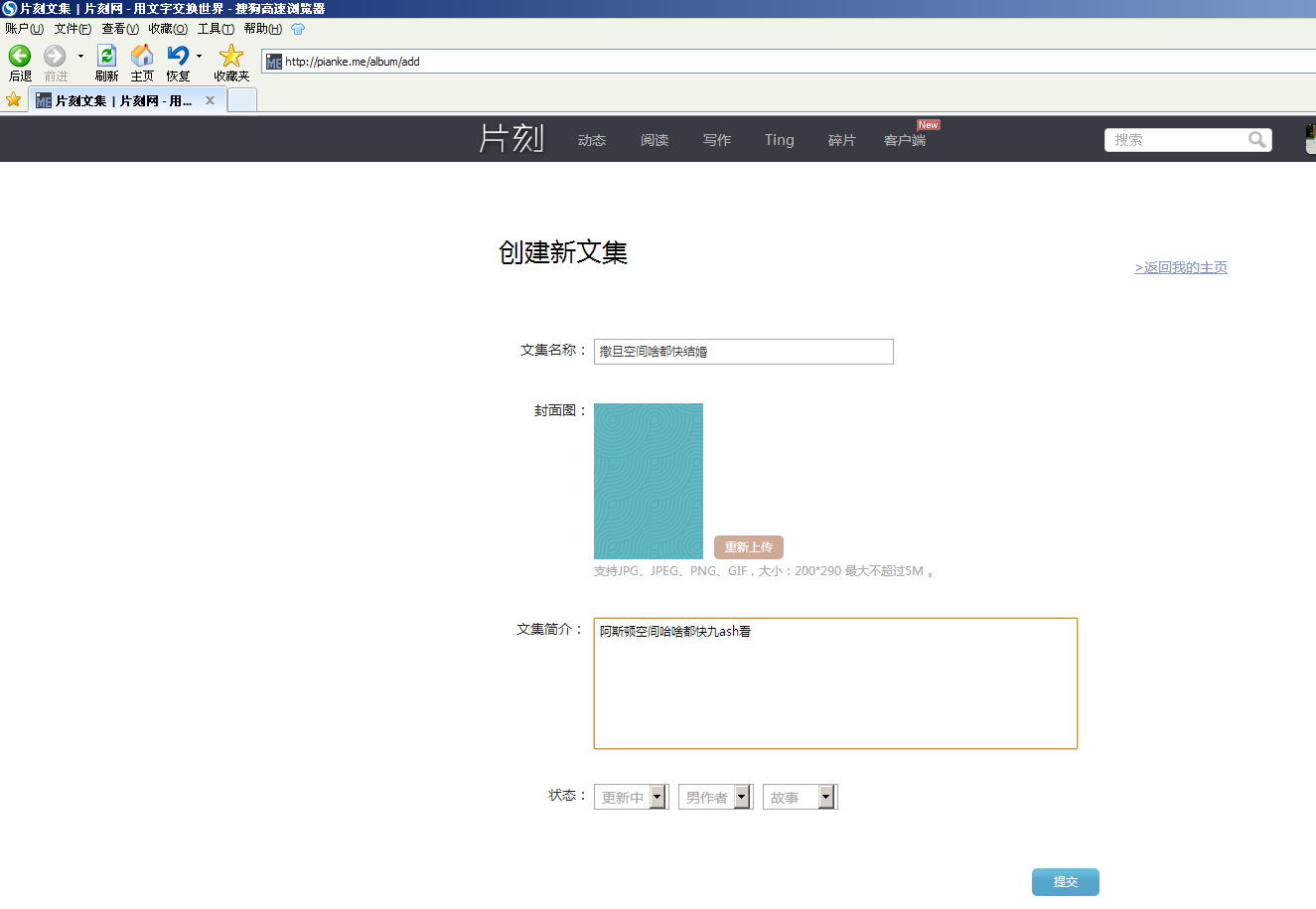
Task: Open the 故事 category dropdown
Action: [x=800, y=797]
